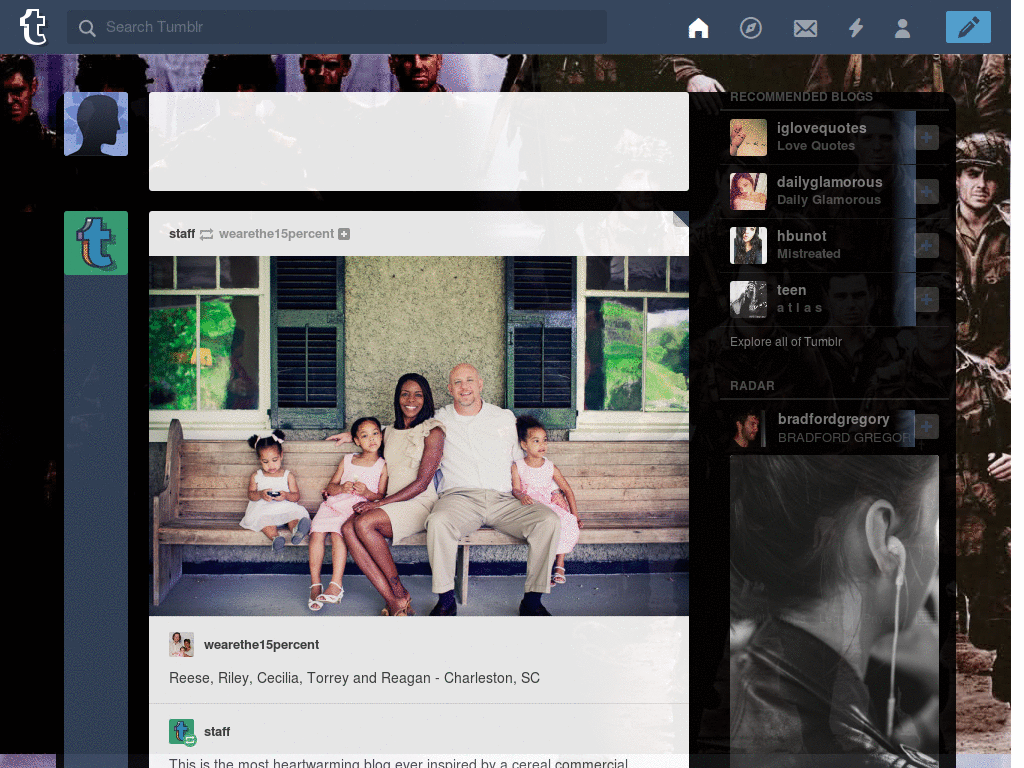Follow dailyglamorous with plus button
Screen dimensions: 1024x768
click(927, 191)
